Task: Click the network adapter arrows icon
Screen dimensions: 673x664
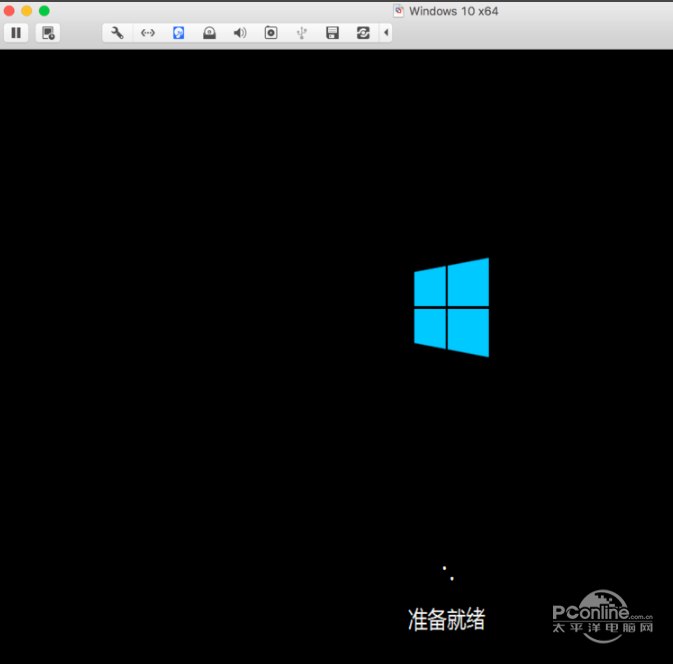Action: pyautogui.click(x=148, y=33)
